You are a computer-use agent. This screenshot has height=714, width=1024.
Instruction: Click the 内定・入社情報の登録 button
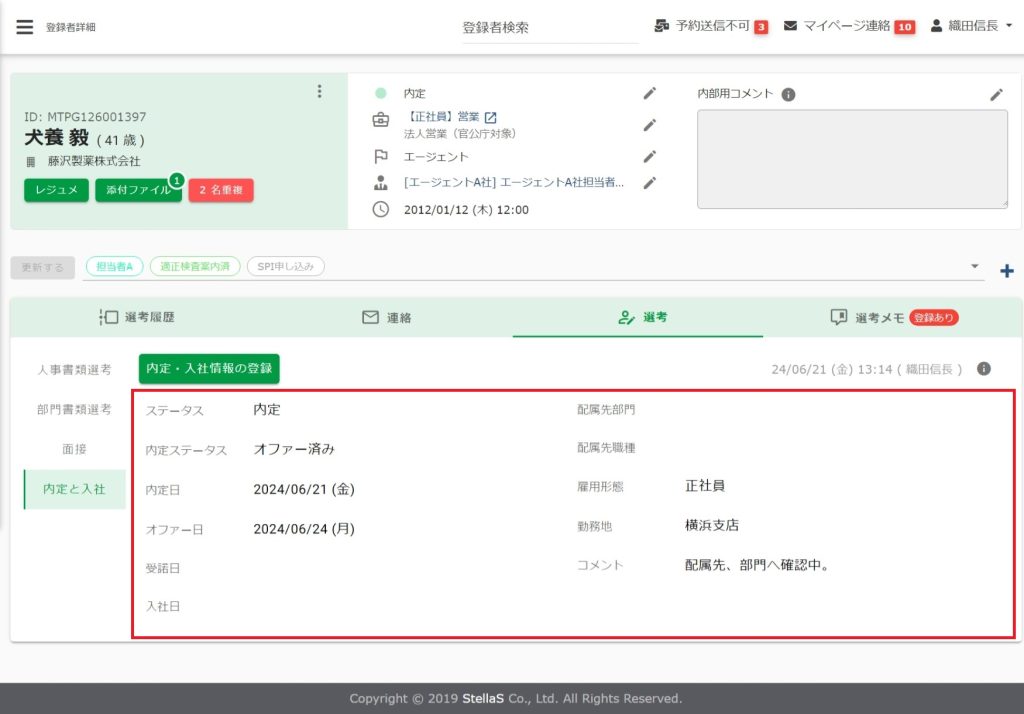(x=209, y=368)
